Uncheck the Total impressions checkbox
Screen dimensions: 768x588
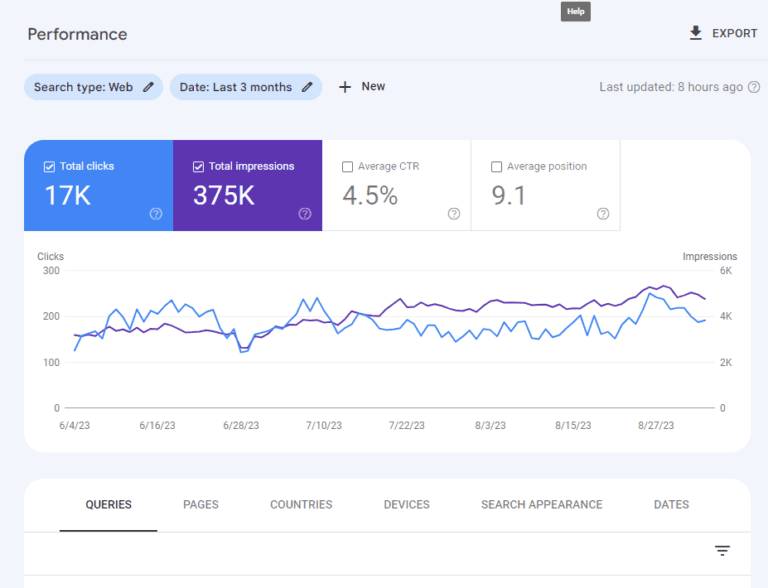(x=198, y=167)
